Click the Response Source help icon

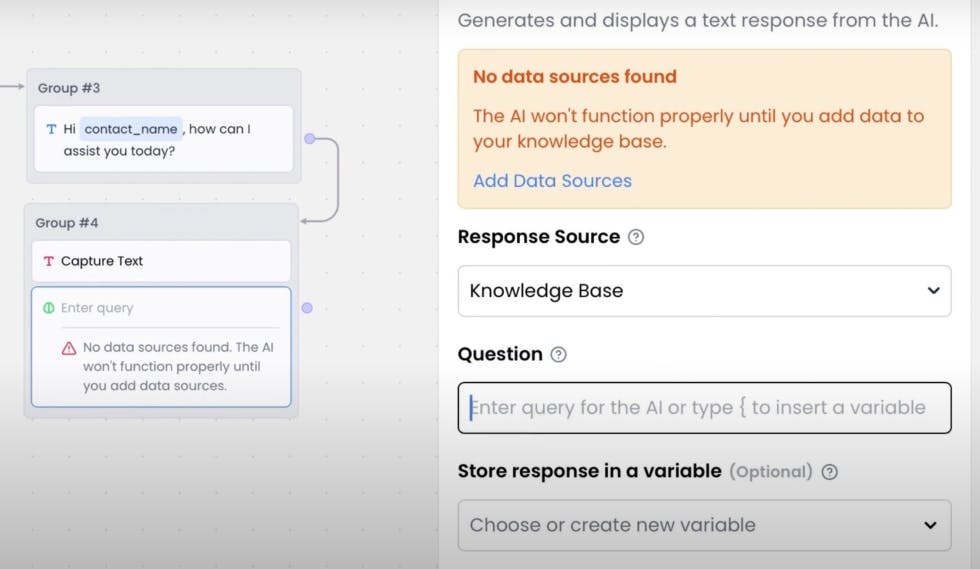[636, 237]
